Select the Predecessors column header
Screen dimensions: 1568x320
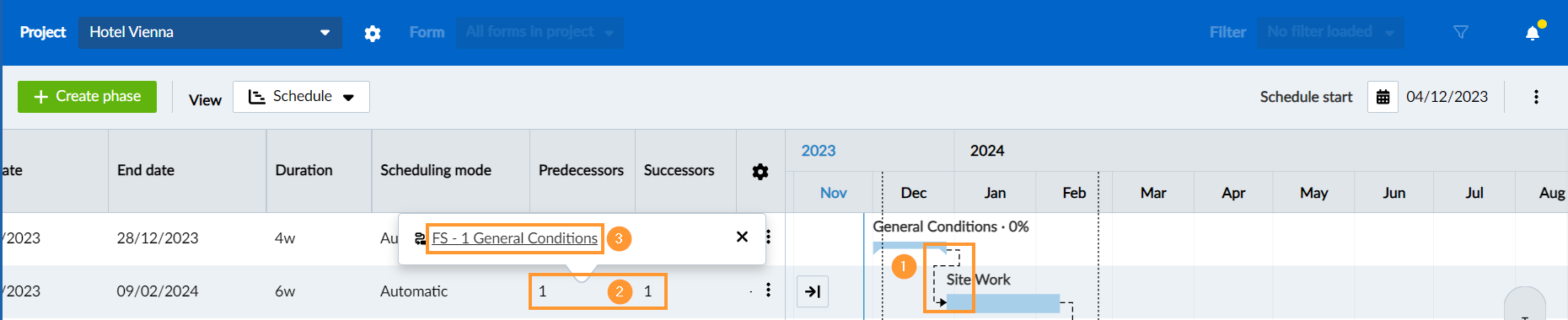pyautogui.click(x=582, y=170)
